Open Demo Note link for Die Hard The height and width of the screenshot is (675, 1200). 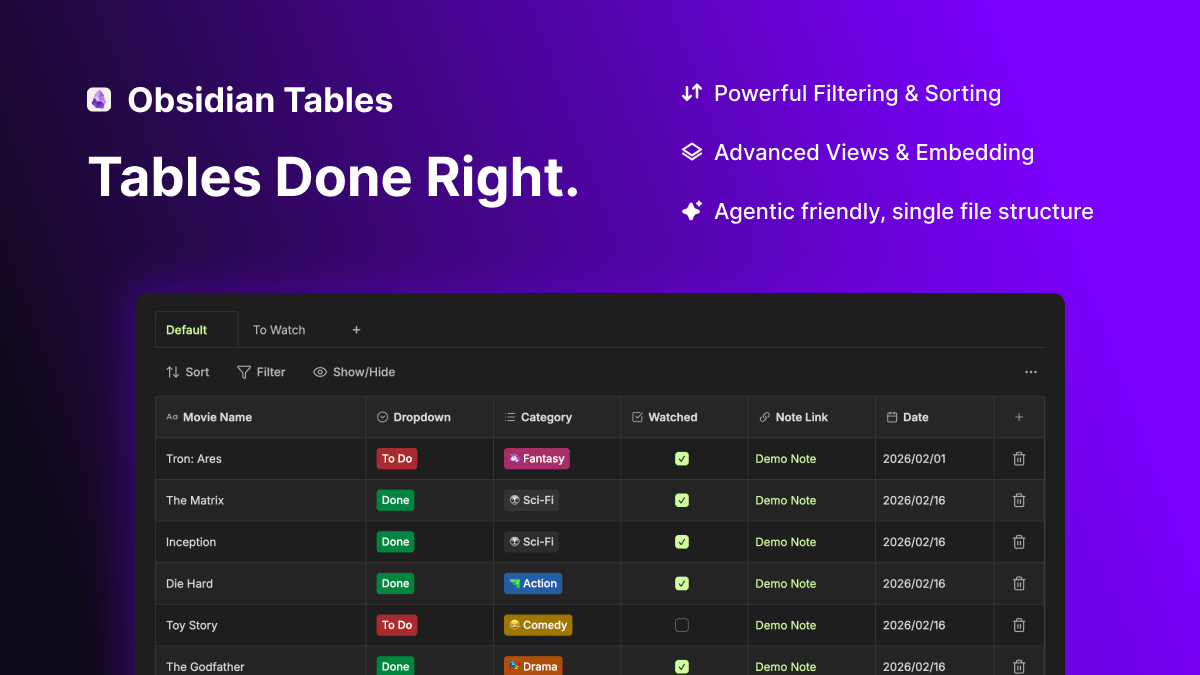pos(786,583)
